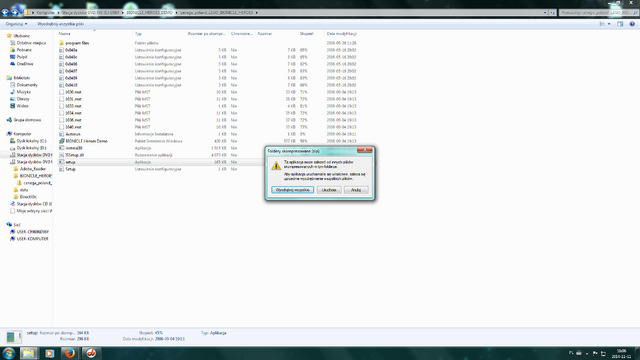Select the Autorun file

[x=73, y=134]
